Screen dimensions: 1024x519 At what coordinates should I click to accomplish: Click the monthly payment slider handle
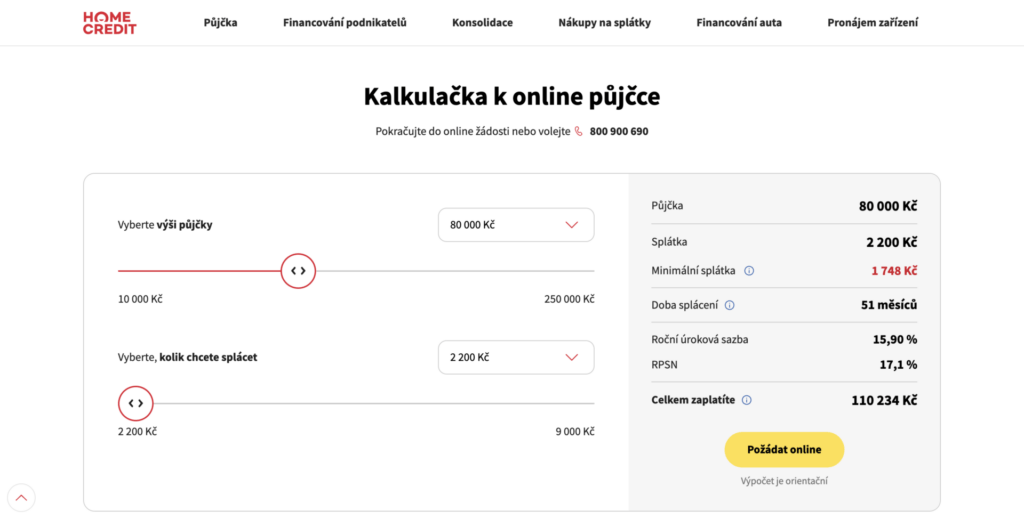pyautogui.click(x=135, y=403)
